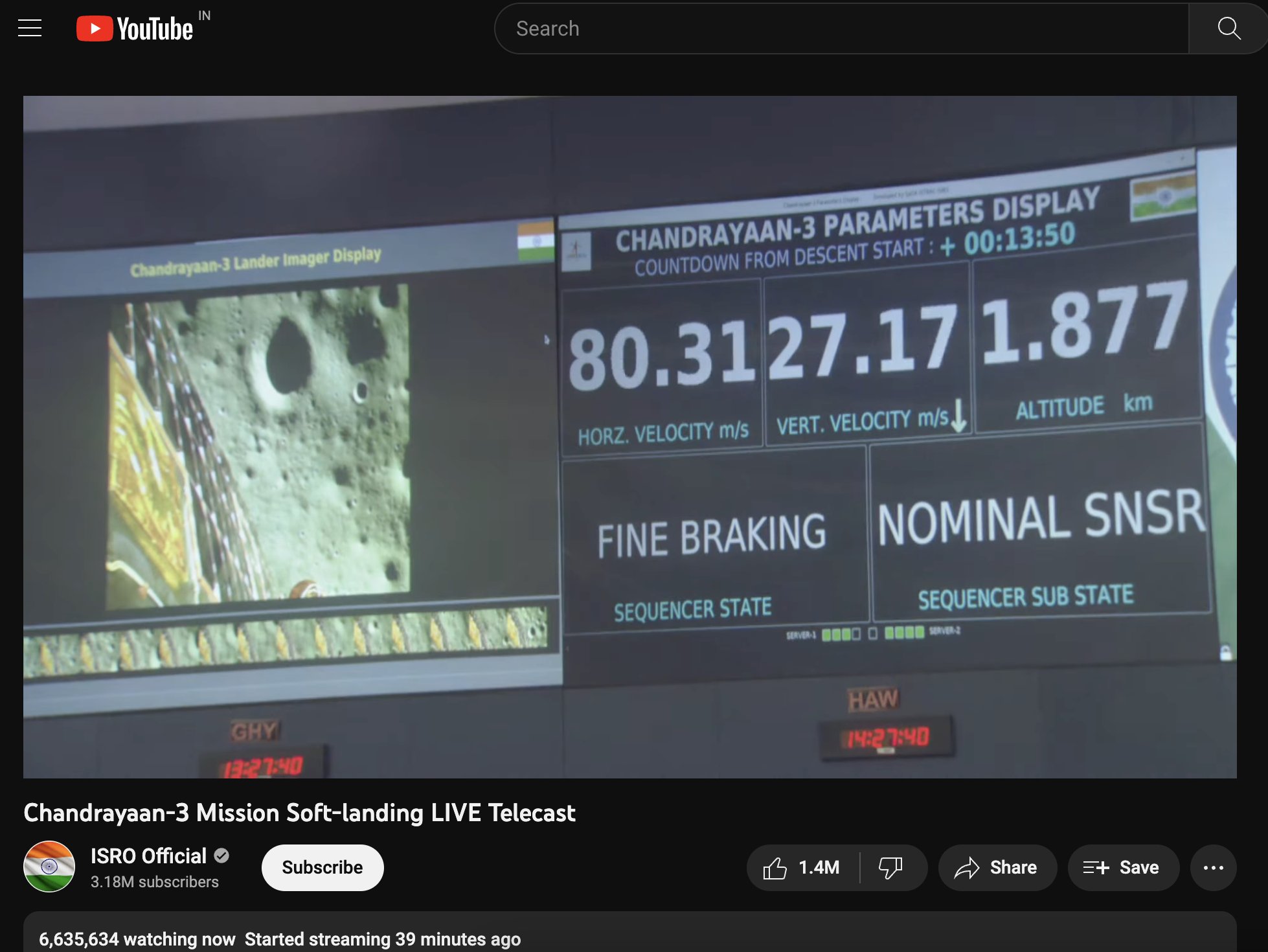The height and width of the screenshot is (952, 1268).
Task: Go to YouTube home via logo
Action: click(135, 28)
